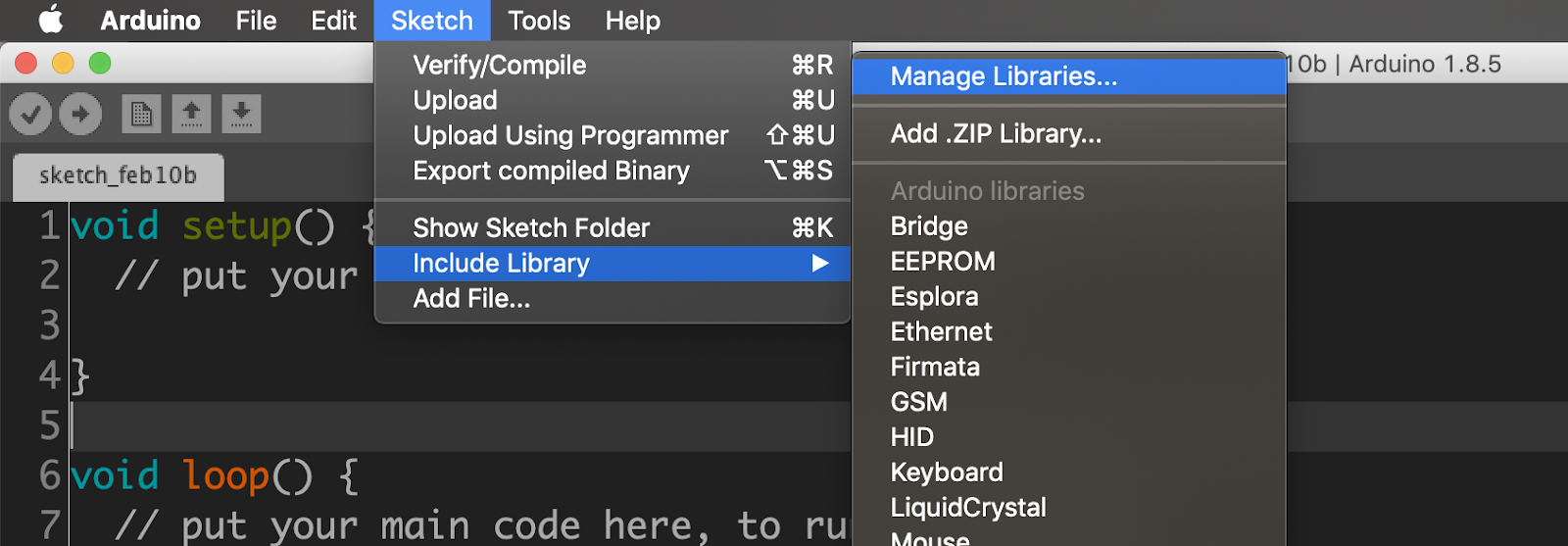
Task: Choose Upload from the Sketch menu
Action: pos(612,100)
